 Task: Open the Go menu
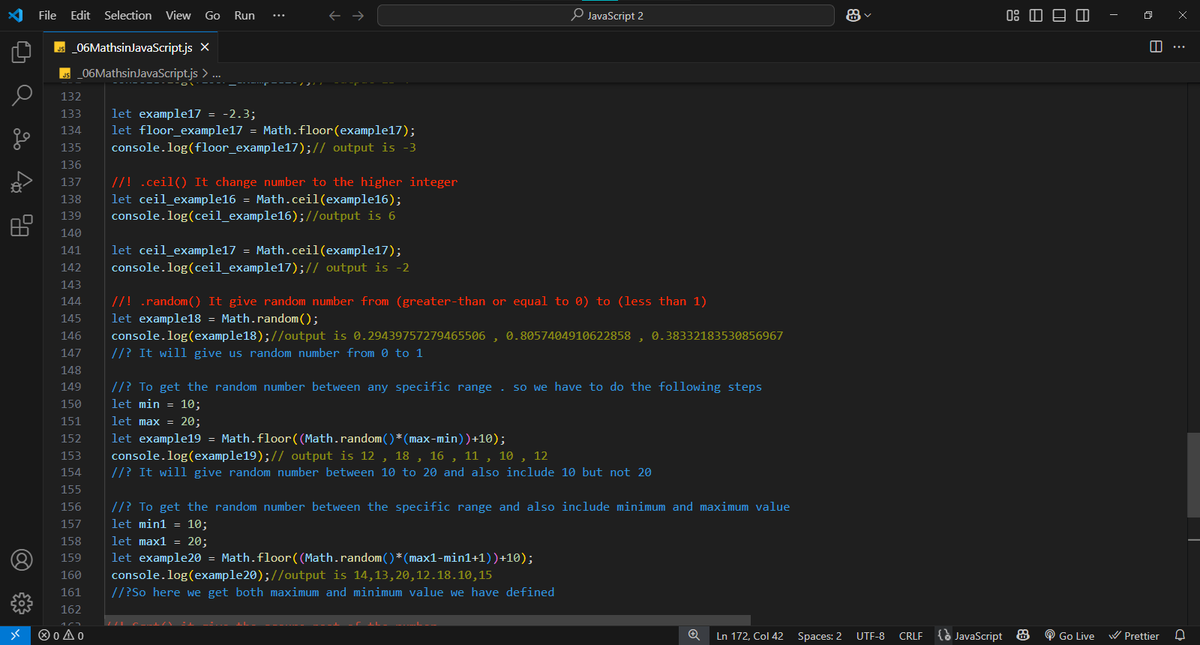212,15
